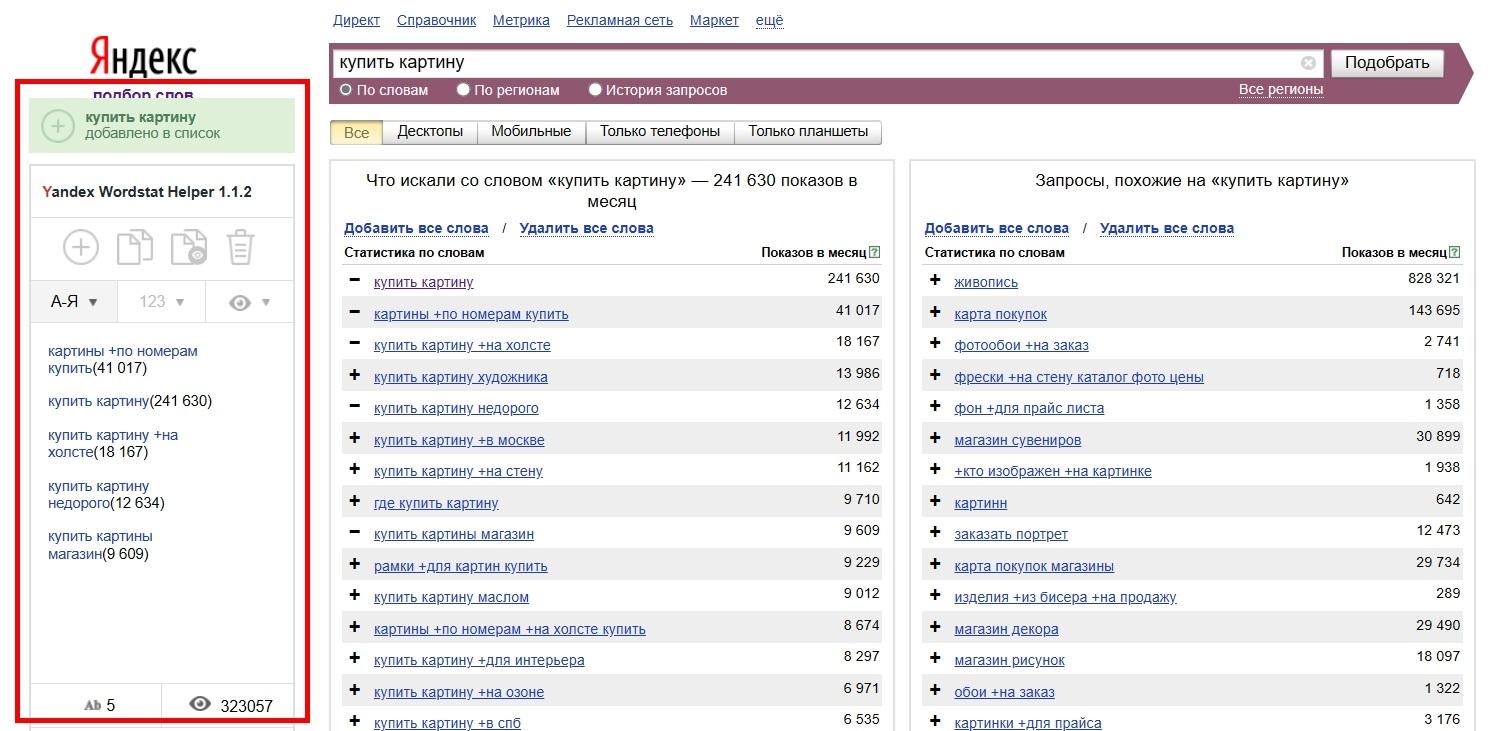Add 'рамки +для картин купить' with plus icon

(x=354, y=565)
